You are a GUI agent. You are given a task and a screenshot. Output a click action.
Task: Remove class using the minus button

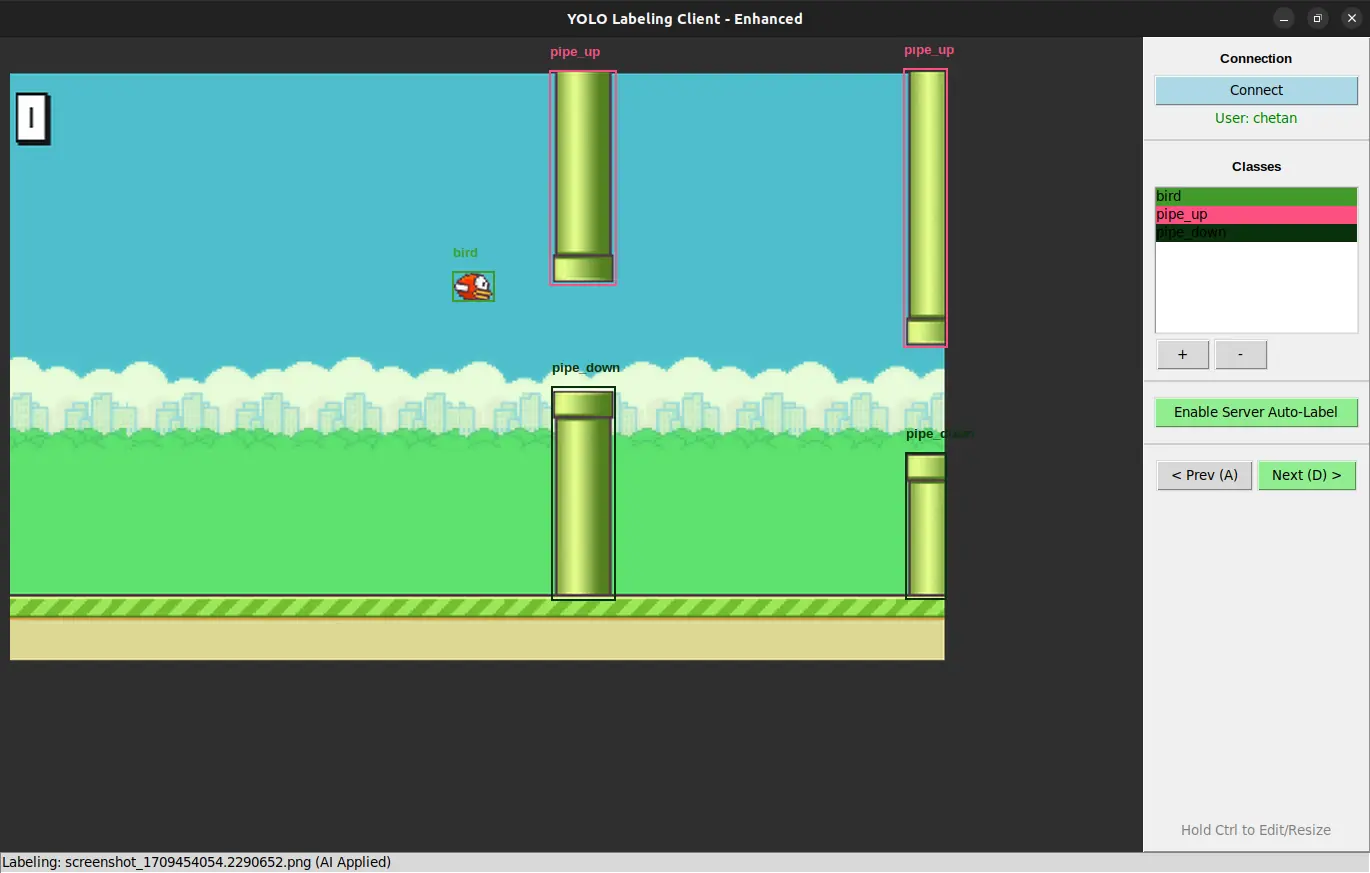[x=1241, y=355]
